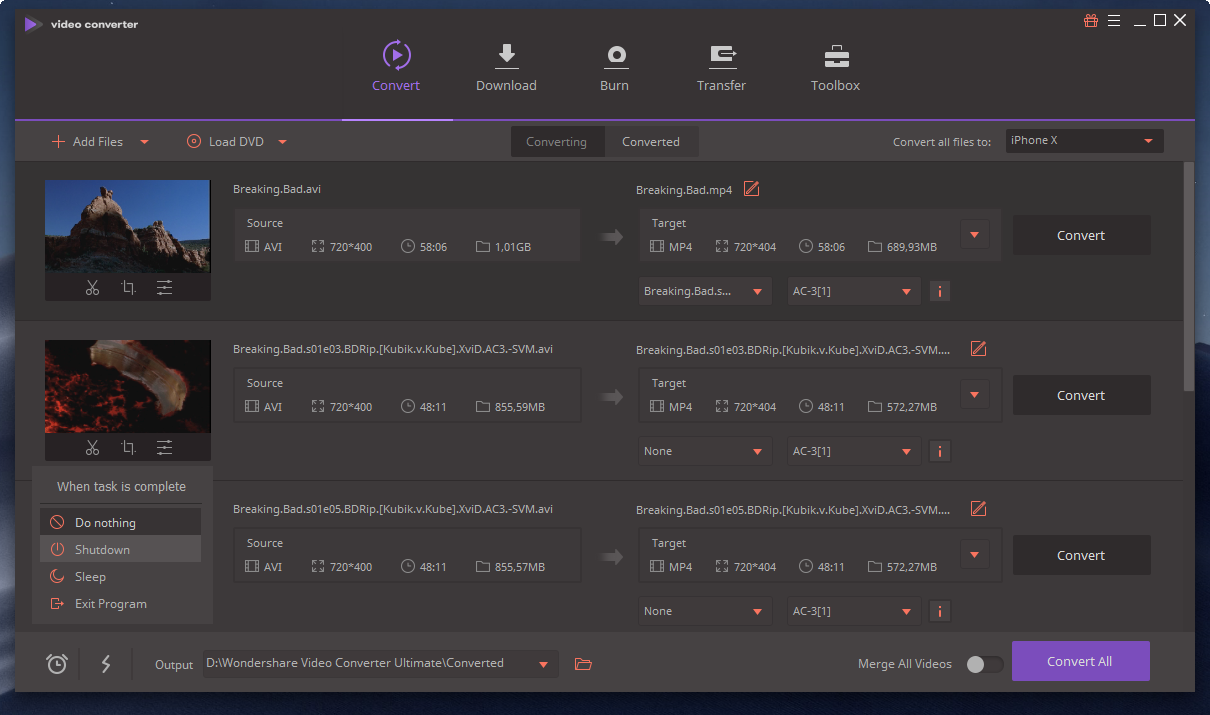1210x715 pixels.
Task: Switch to the Converted tab
Action: coord(651,142)
